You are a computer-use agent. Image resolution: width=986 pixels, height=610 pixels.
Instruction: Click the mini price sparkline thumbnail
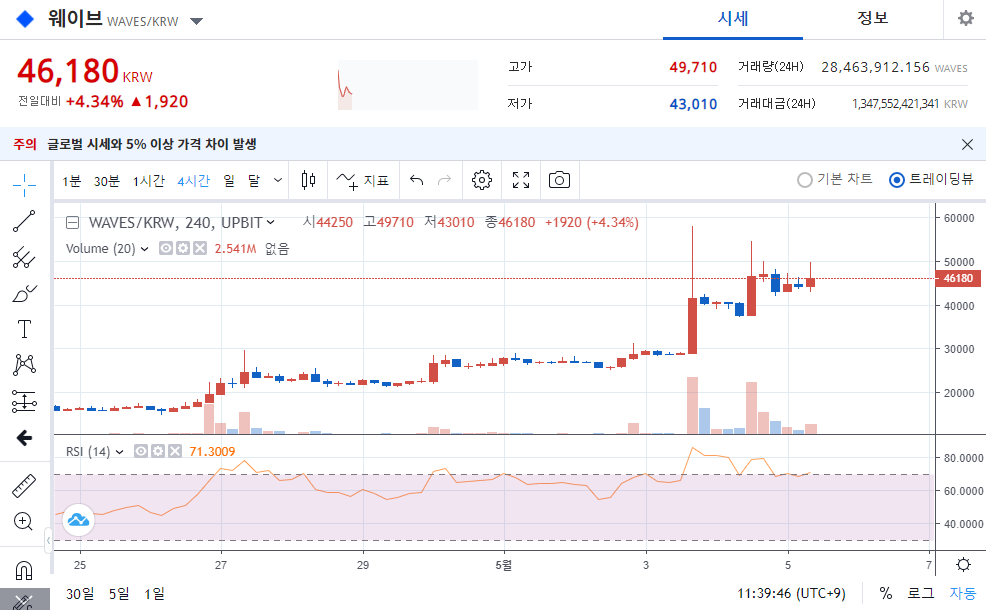[407, 85]
